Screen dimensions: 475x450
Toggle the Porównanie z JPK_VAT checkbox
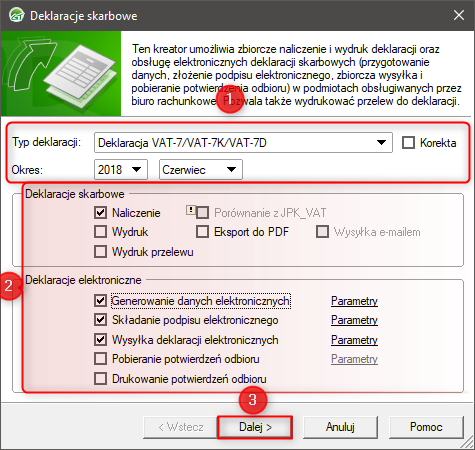pos(202,212)
